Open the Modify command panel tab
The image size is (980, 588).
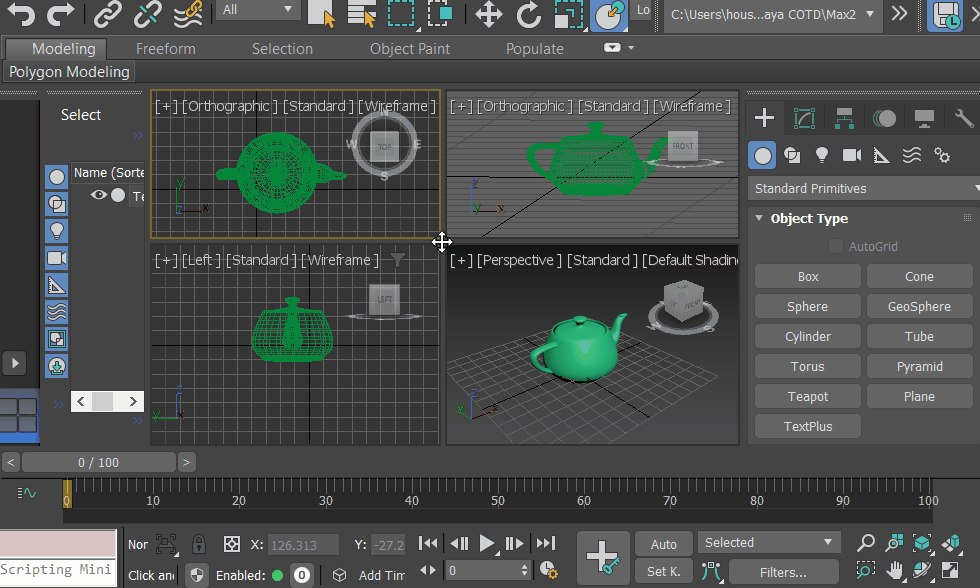pyautogui.click(x=804, y=119)
